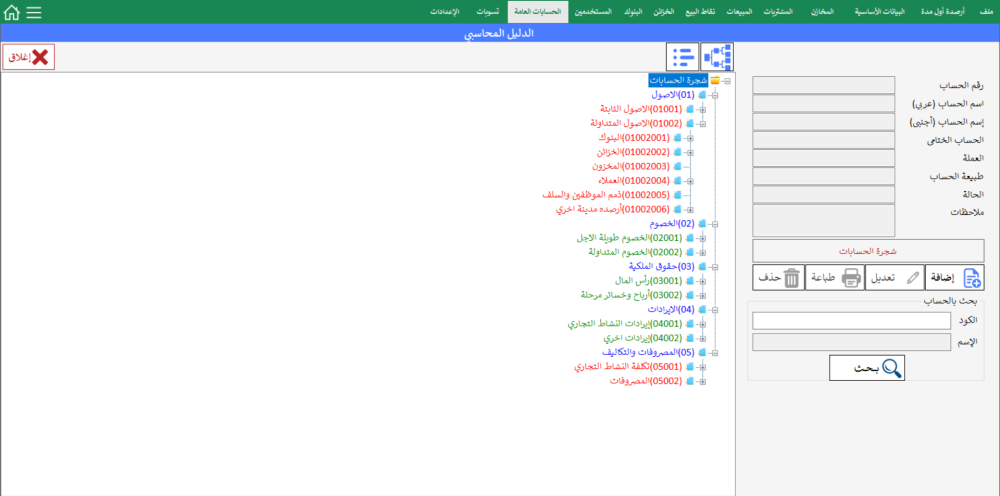
Task: Collapse the الخصوم (02) tree node
Action: pyautogui.click(x=714, y=224)
